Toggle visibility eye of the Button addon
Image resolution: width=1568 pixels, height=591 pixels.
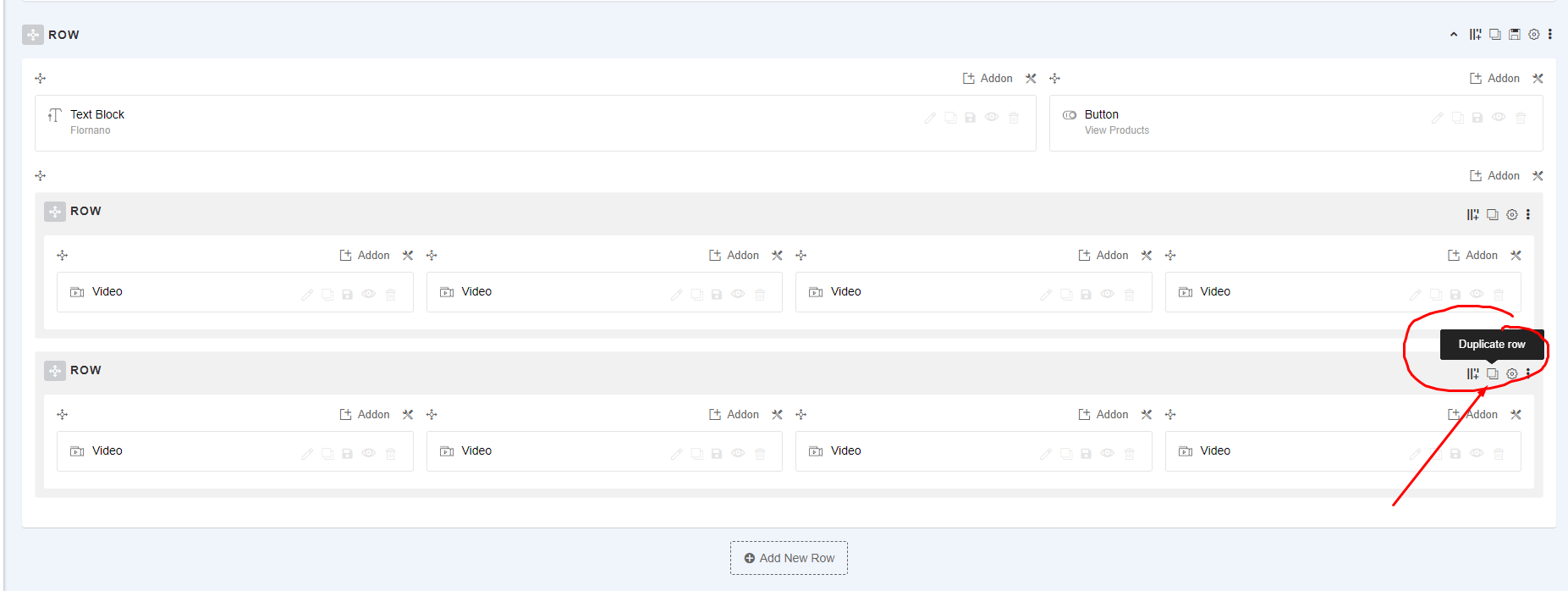pos(1499,117)
